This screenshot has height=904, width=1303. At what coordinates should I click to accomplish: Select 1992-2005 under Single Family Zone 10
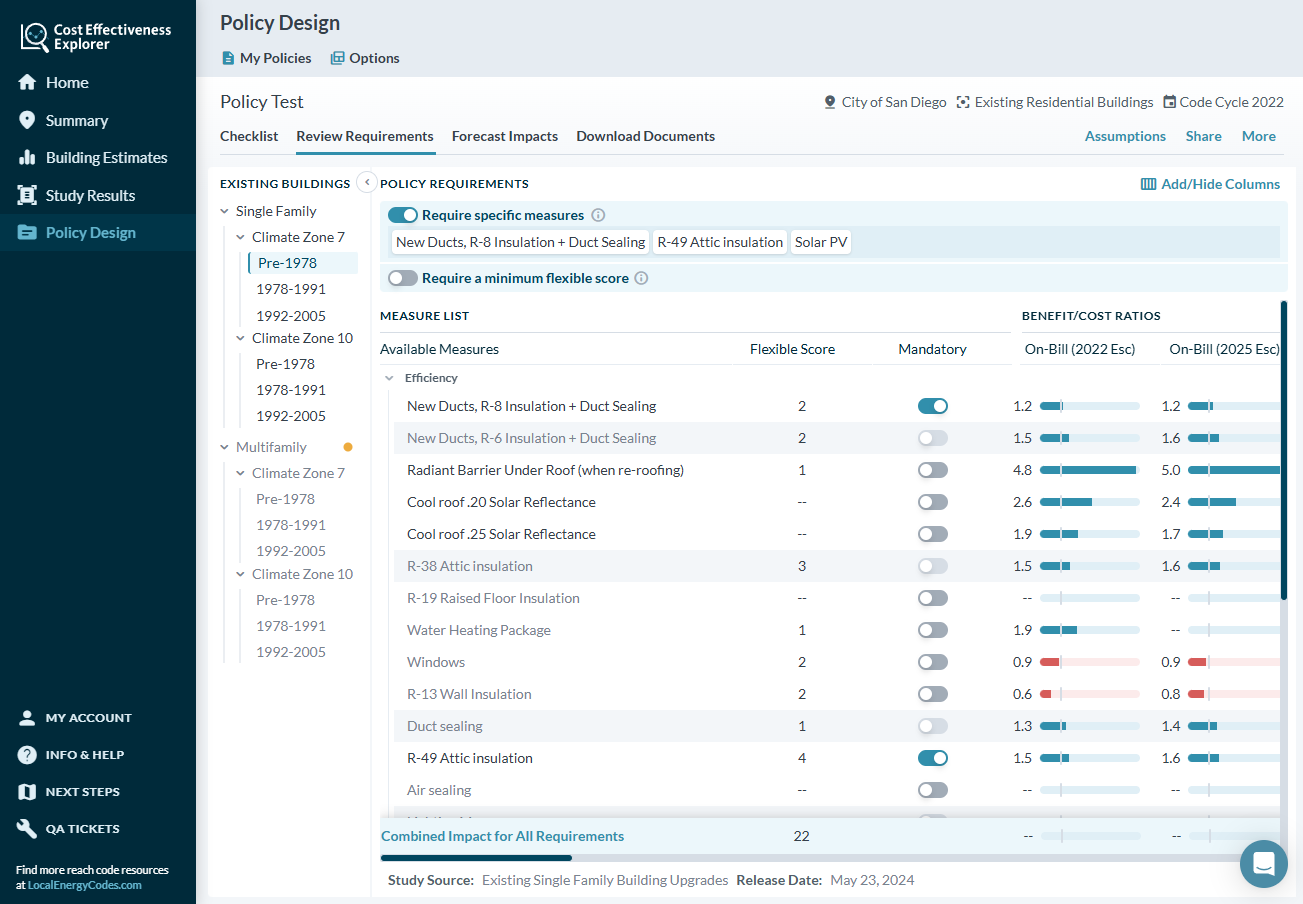[x=290, y=416]
